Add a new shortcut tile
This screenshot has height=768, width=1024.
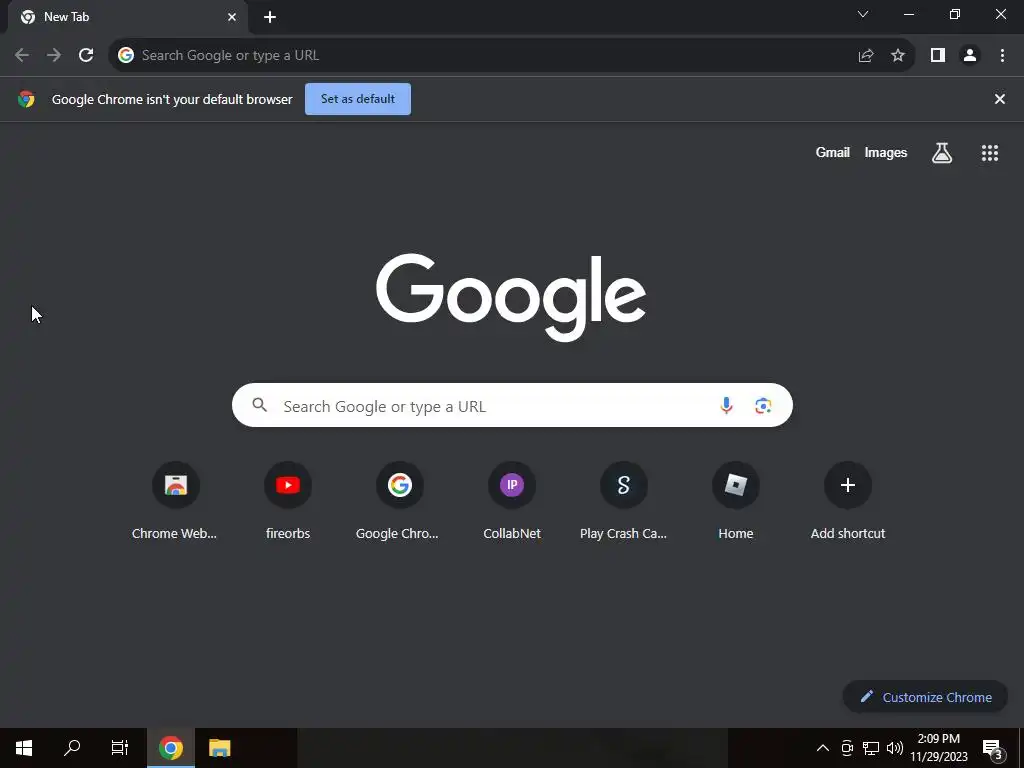(848, 502)
